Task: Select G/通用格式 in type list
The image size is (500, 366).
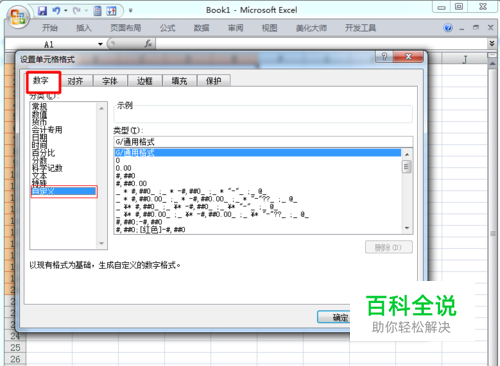Action: coord(258,153)
